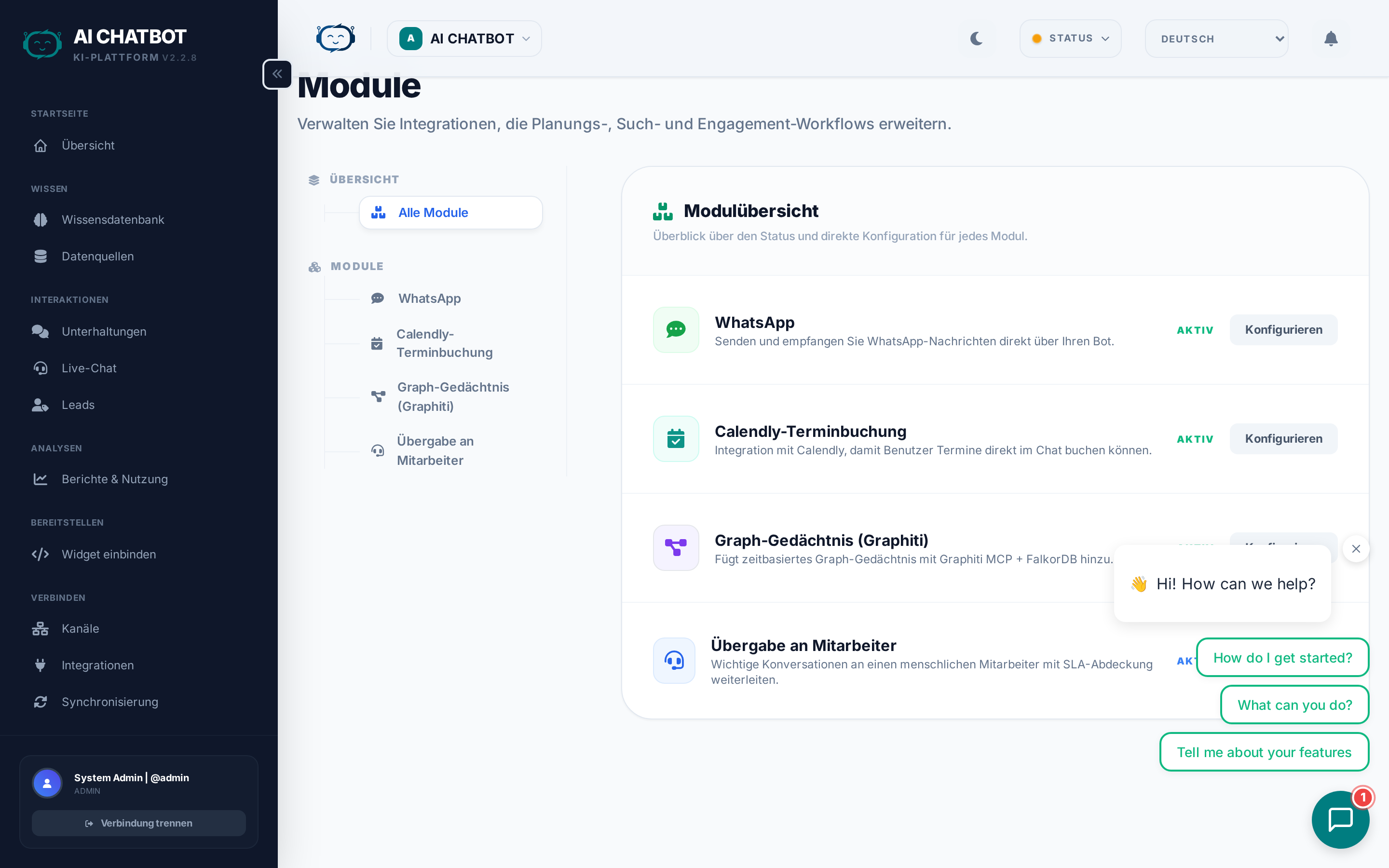Open Calendly-Terminbuchung in module list

pos(444,343)
